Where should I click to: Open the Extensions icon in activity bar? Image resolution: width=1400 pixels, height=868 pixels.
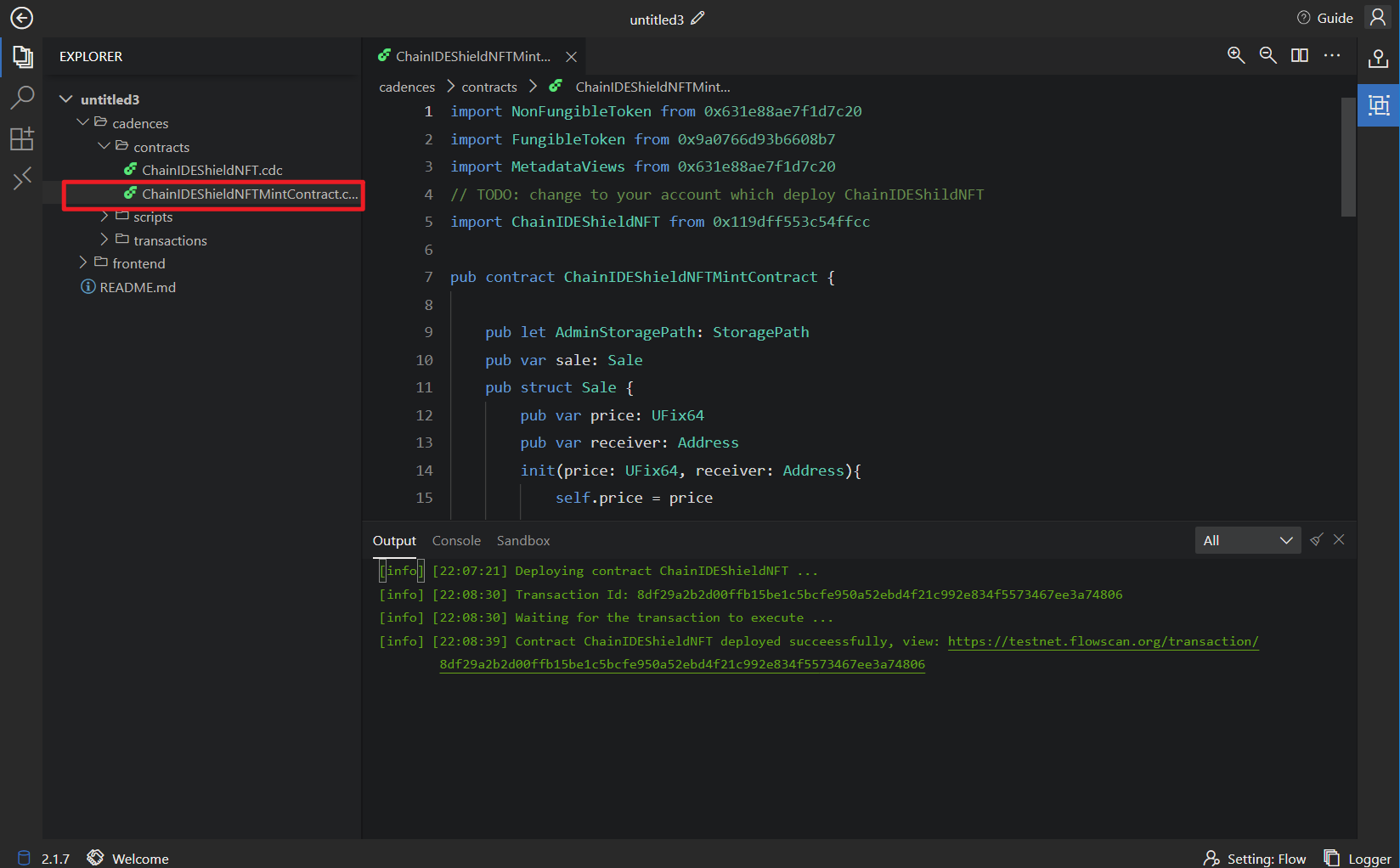[x=22, y=138]
